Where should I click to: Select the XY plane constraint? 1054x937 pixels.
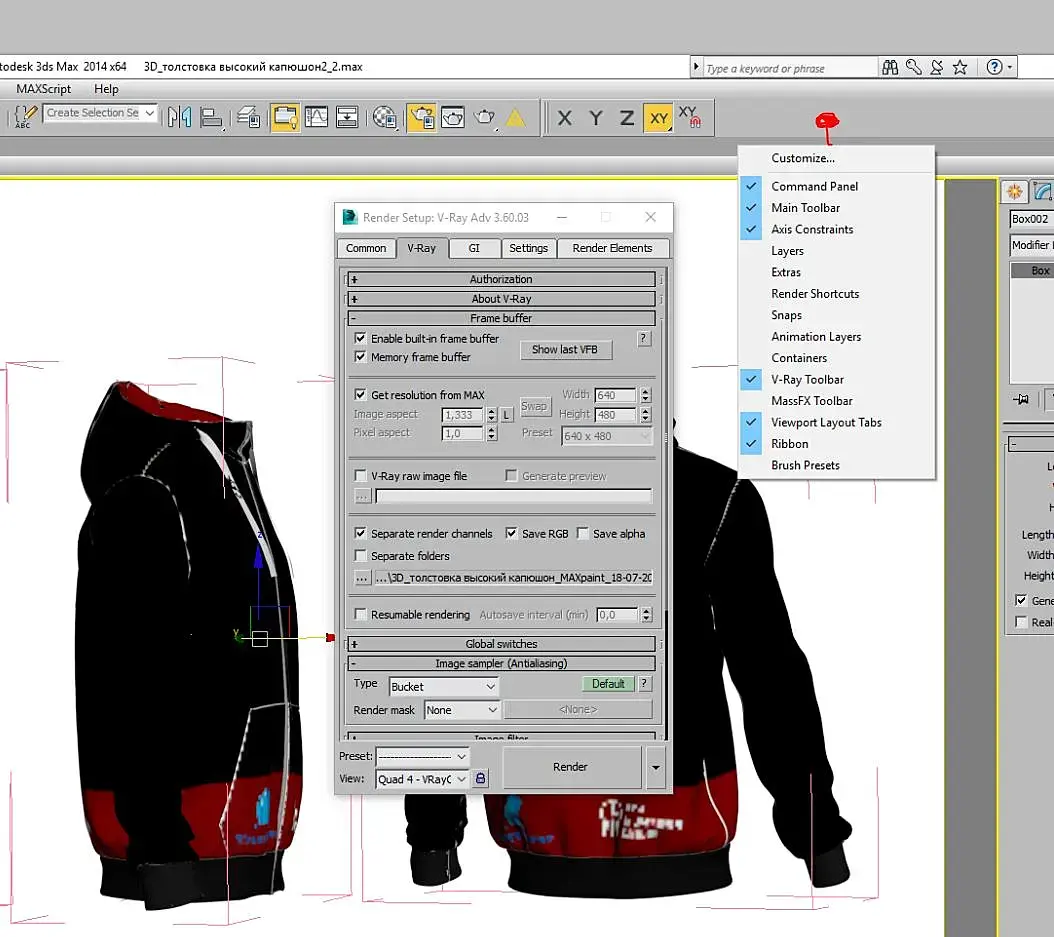(x=658, y=118)
